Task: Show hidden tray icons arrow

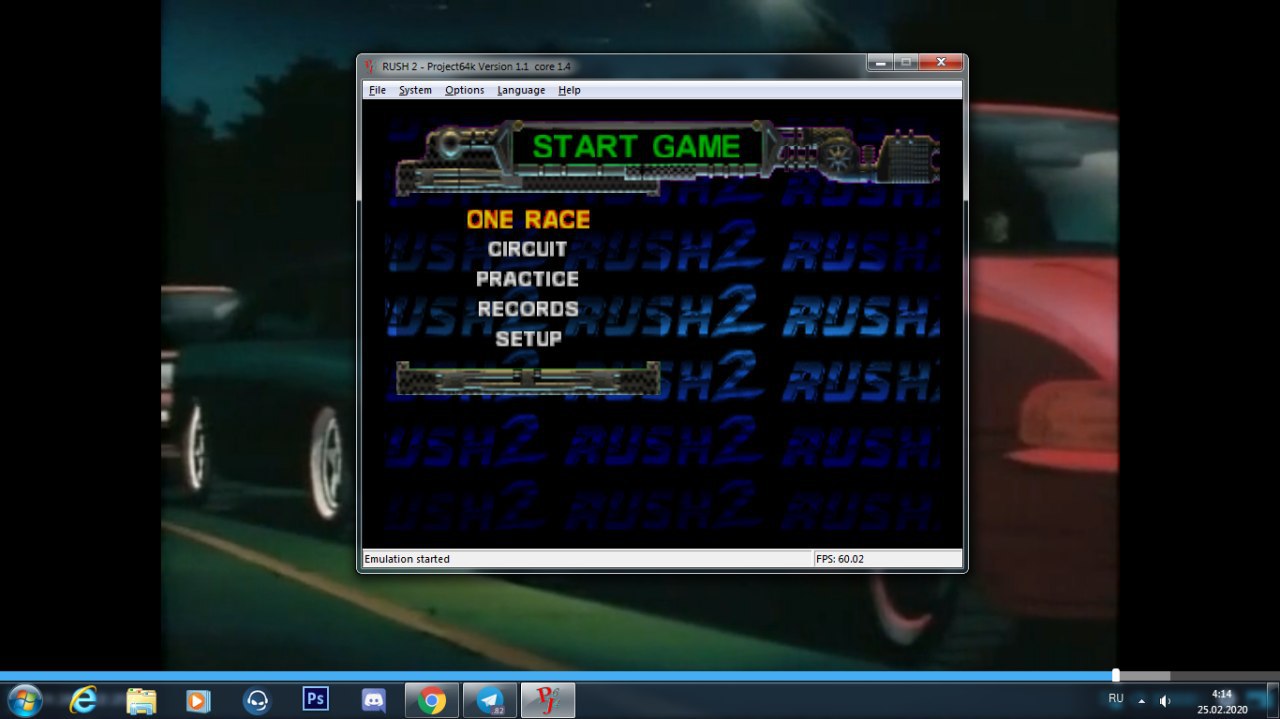Action: click(1141, 701)
